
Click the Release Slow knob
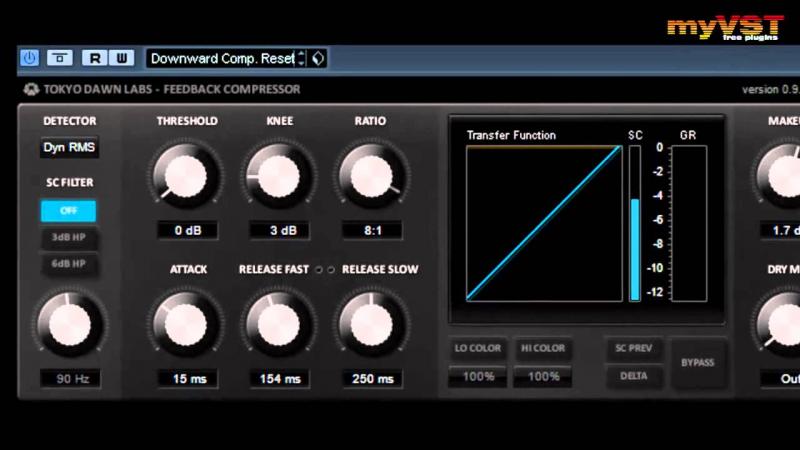[372, 324]
